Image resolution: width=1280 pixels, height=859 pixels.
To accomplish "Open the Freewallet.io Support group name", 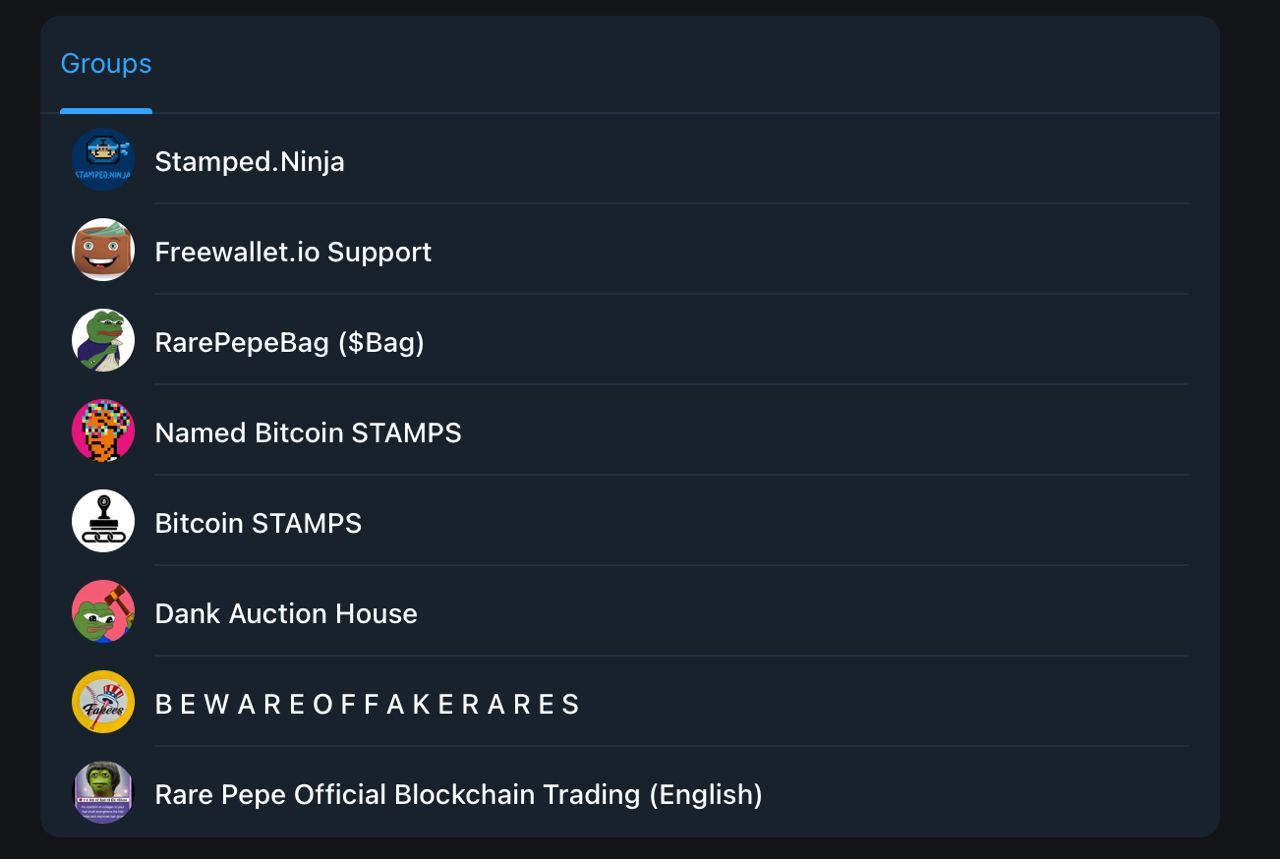I will tap(293, 251).
